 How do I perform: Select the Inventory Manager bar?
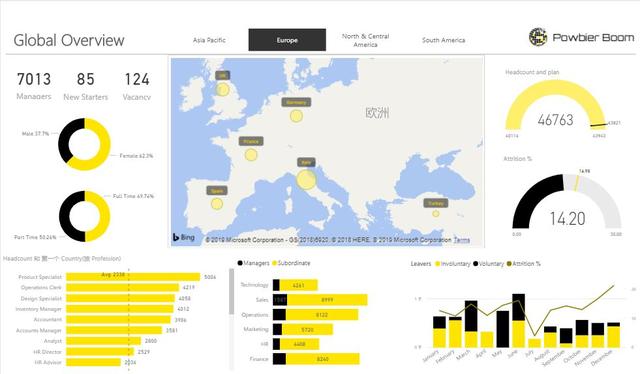[120, 309]
